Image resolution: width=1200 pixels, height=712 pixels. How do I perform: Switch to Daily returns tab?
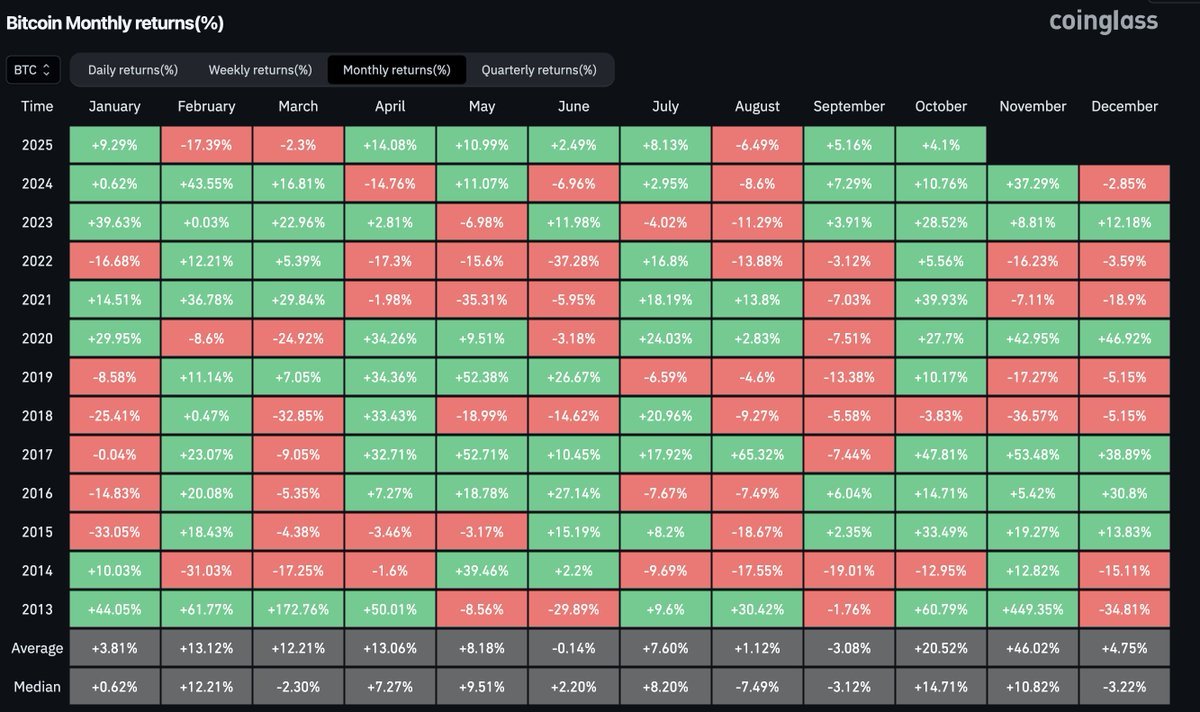(x=132, y=70)
